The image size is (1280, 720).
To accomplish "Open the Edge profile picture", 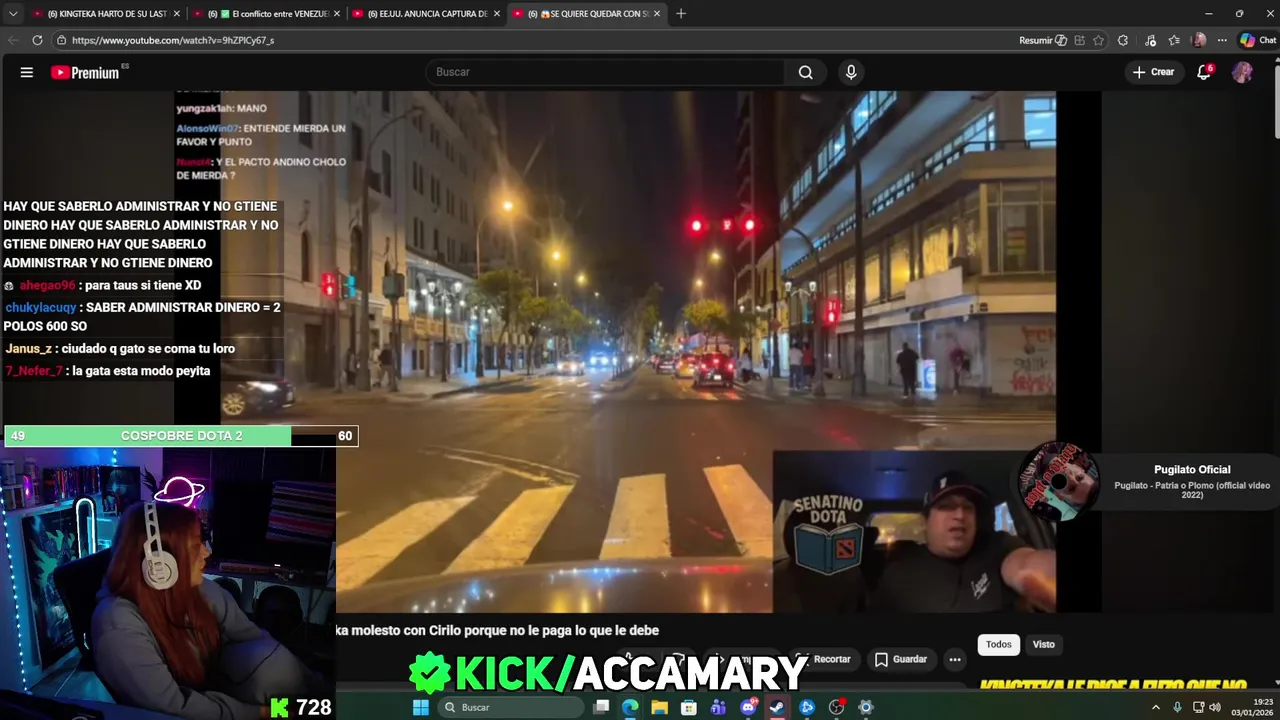I will coord(1199,40).
